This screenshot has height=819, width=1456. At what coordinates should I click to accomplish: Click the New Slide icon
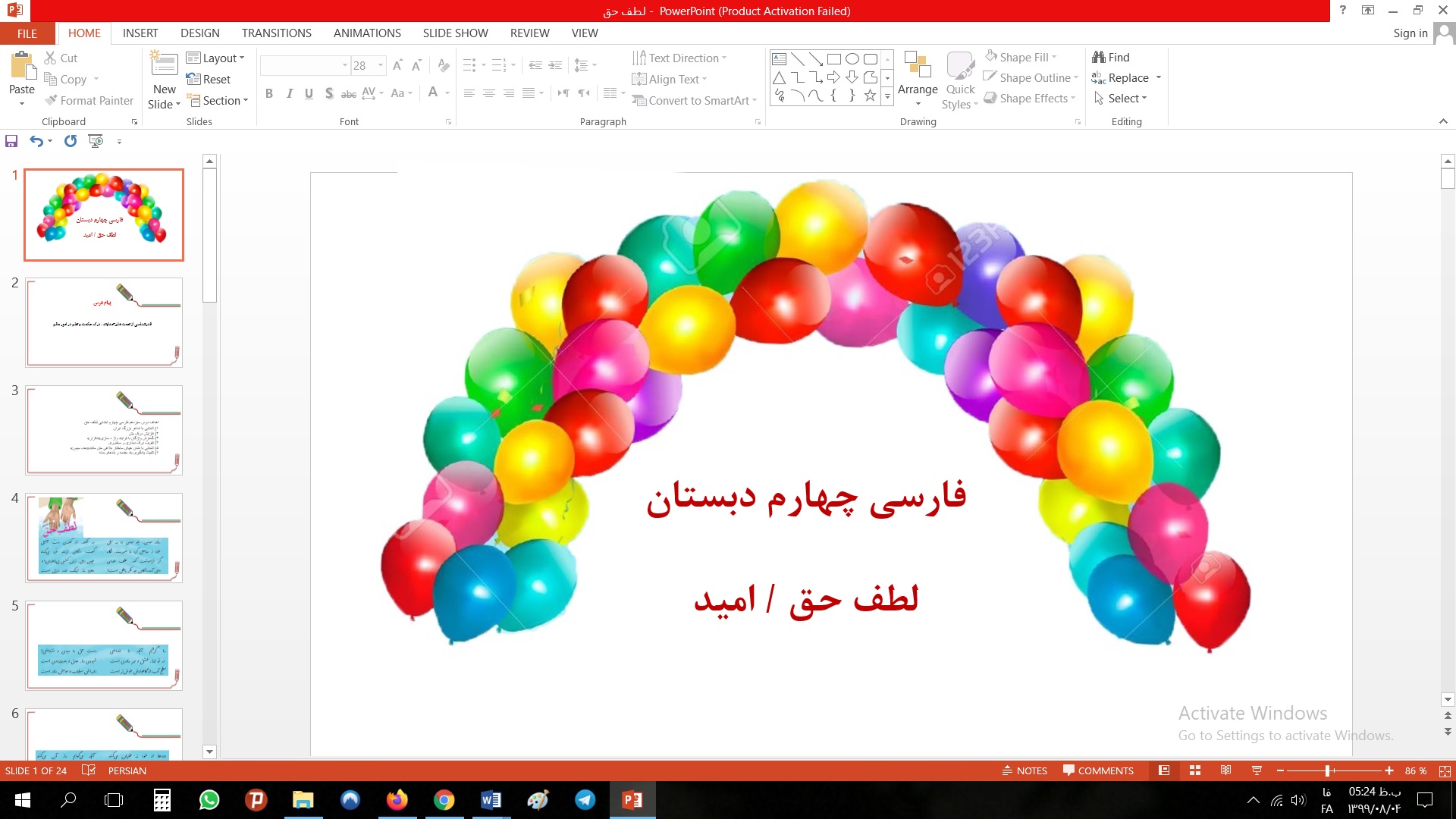point(164,64)
